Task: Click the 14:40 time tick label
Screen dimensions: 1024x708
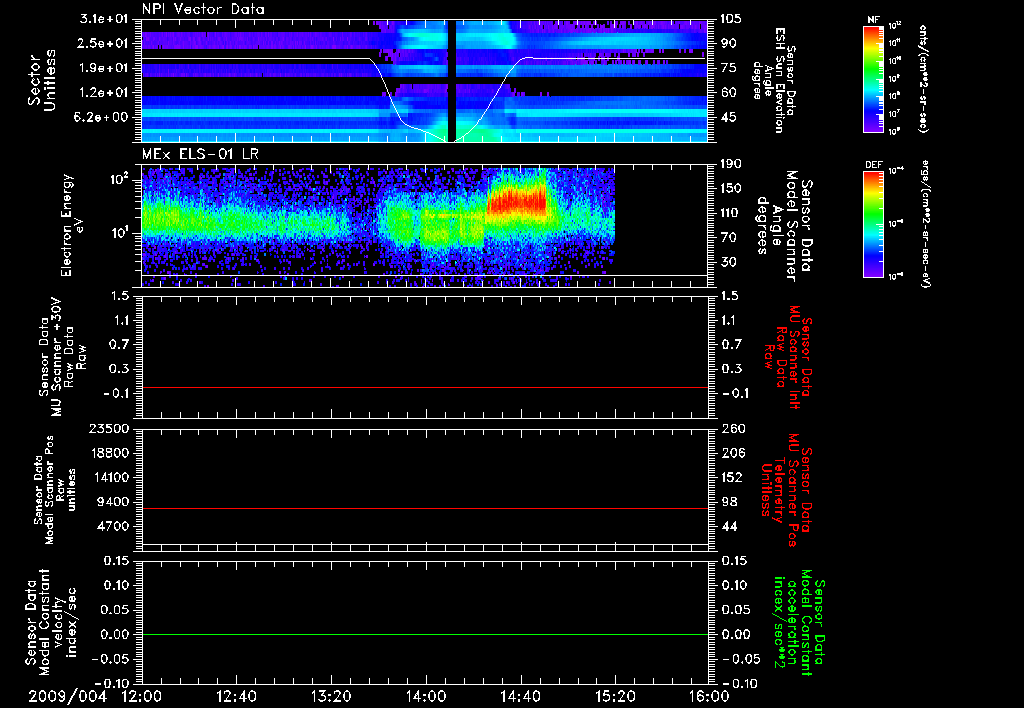Action: (520, 697)
